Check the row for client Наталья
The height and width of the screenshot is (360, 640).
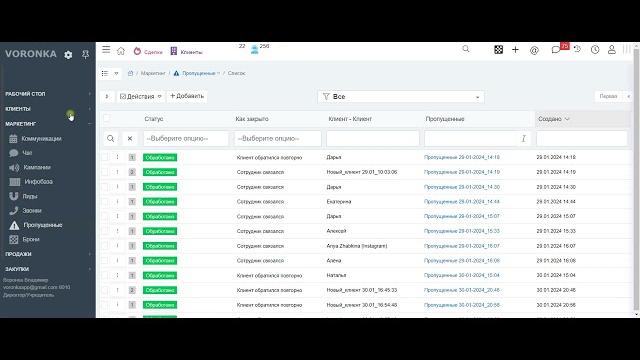(105, 276)
